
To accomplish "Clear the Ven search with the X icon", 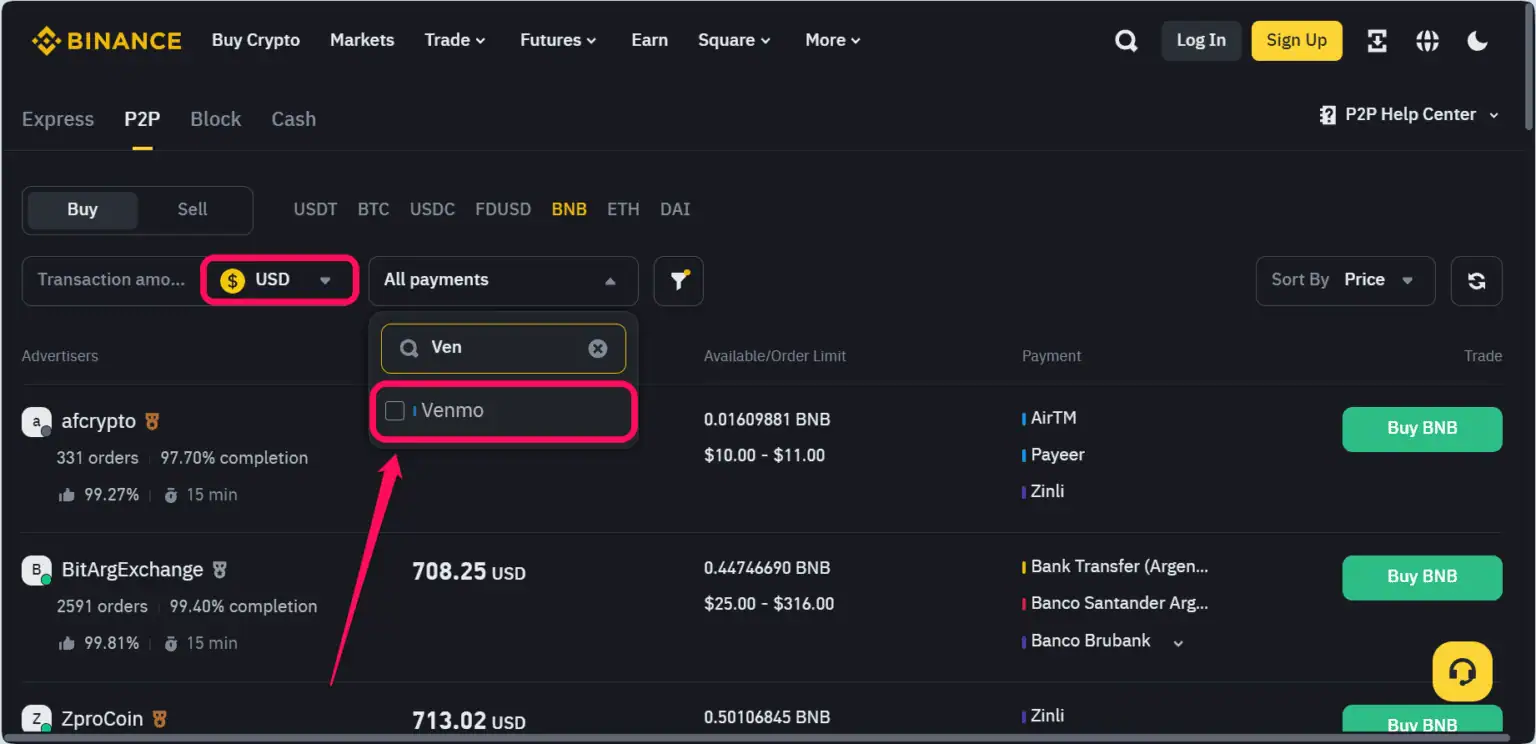I will coord(597,348).
